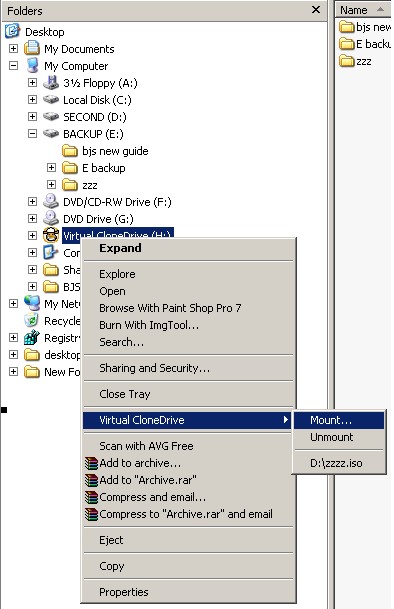This screenshot has width=394, height=609.
Task: Select the My Documents tree label
Action: tap(79, 49)
